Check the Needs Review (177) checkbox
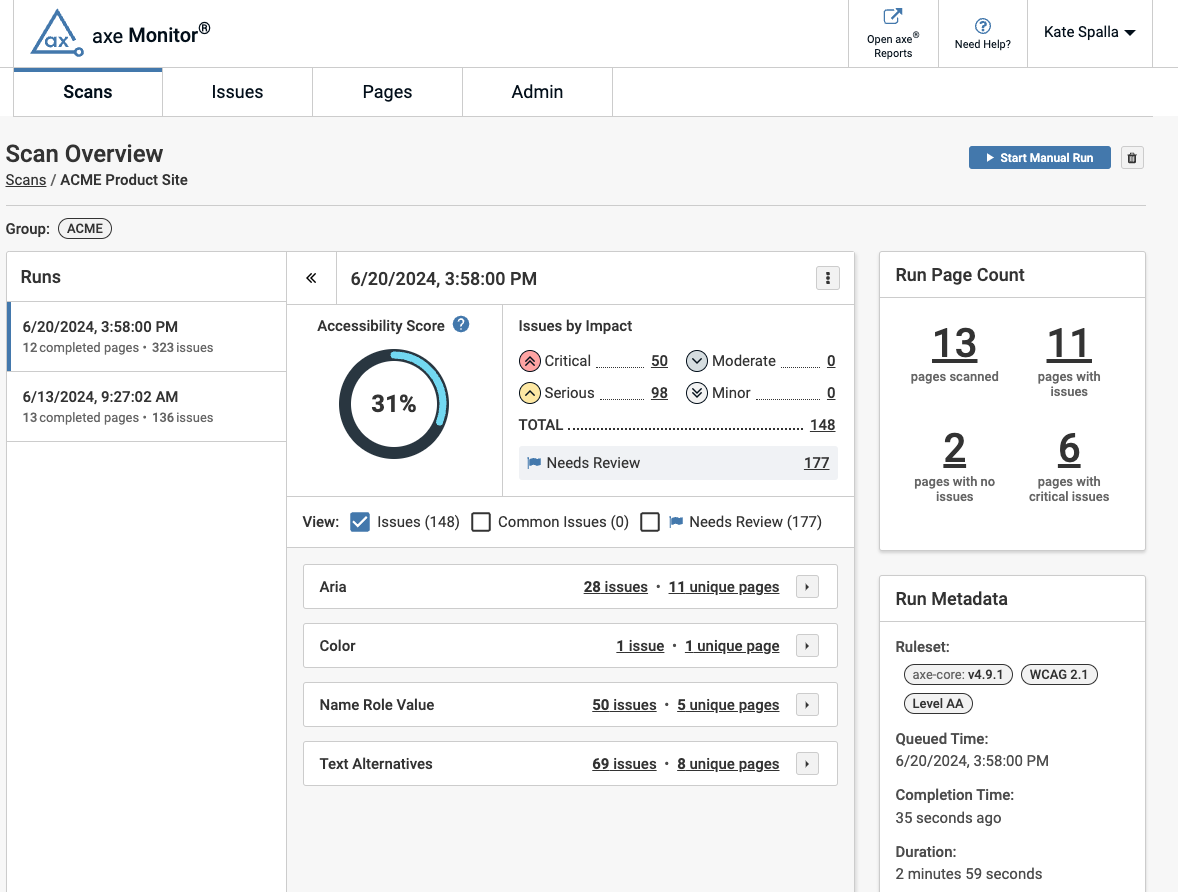Viewport: 1178px width, 892px height. coord(650,522)
